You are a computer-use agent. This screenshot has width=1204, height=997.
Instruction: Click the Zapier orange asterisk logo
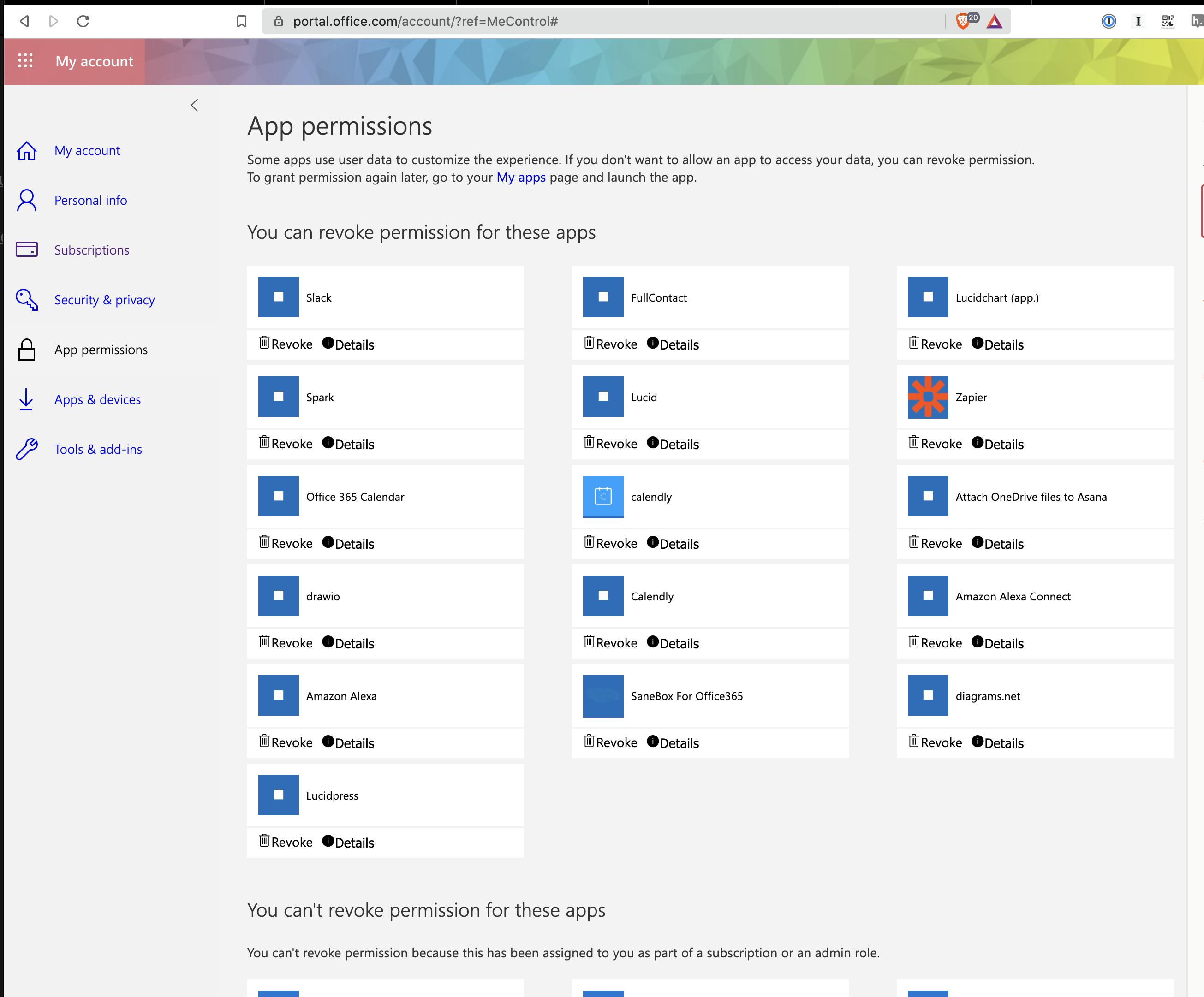pos(928,397)
